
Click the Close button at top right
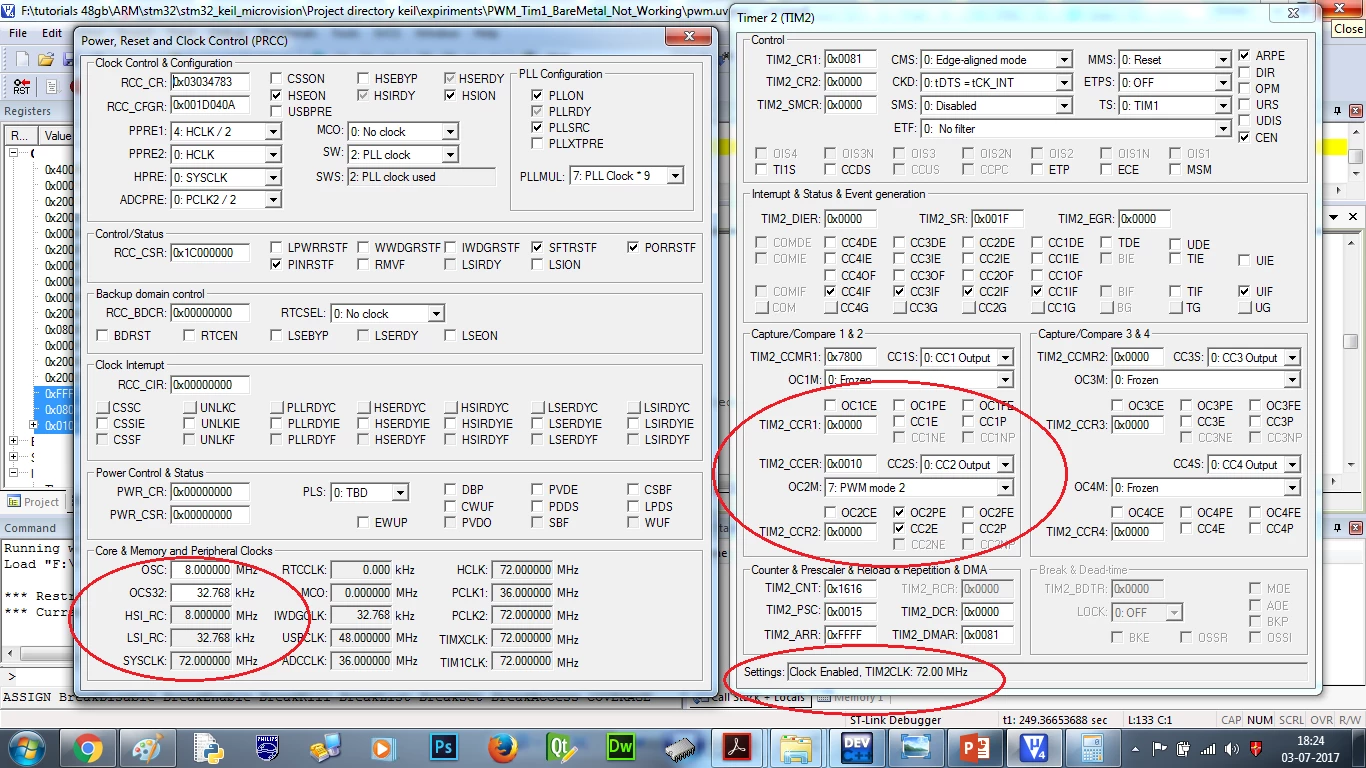1348,29
